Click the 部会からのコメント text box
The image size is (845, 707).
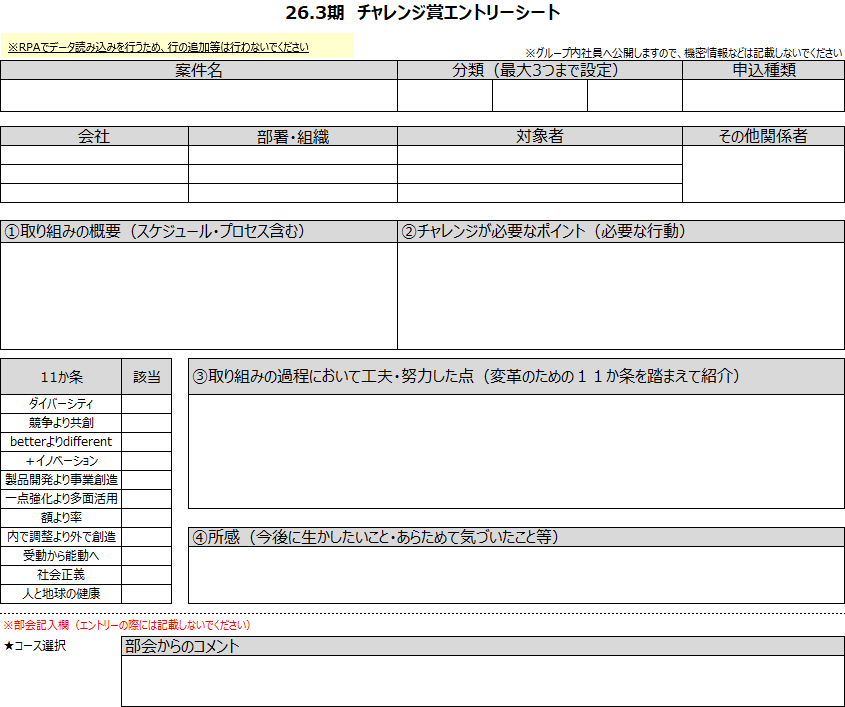[482, 681]
